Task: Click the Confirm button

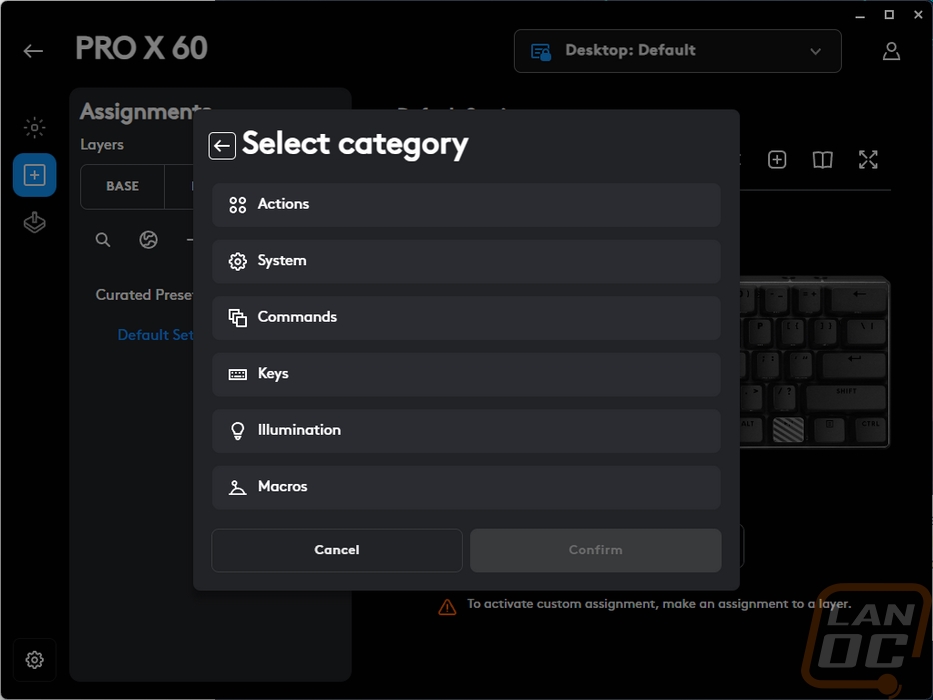Action: [596, 550]
